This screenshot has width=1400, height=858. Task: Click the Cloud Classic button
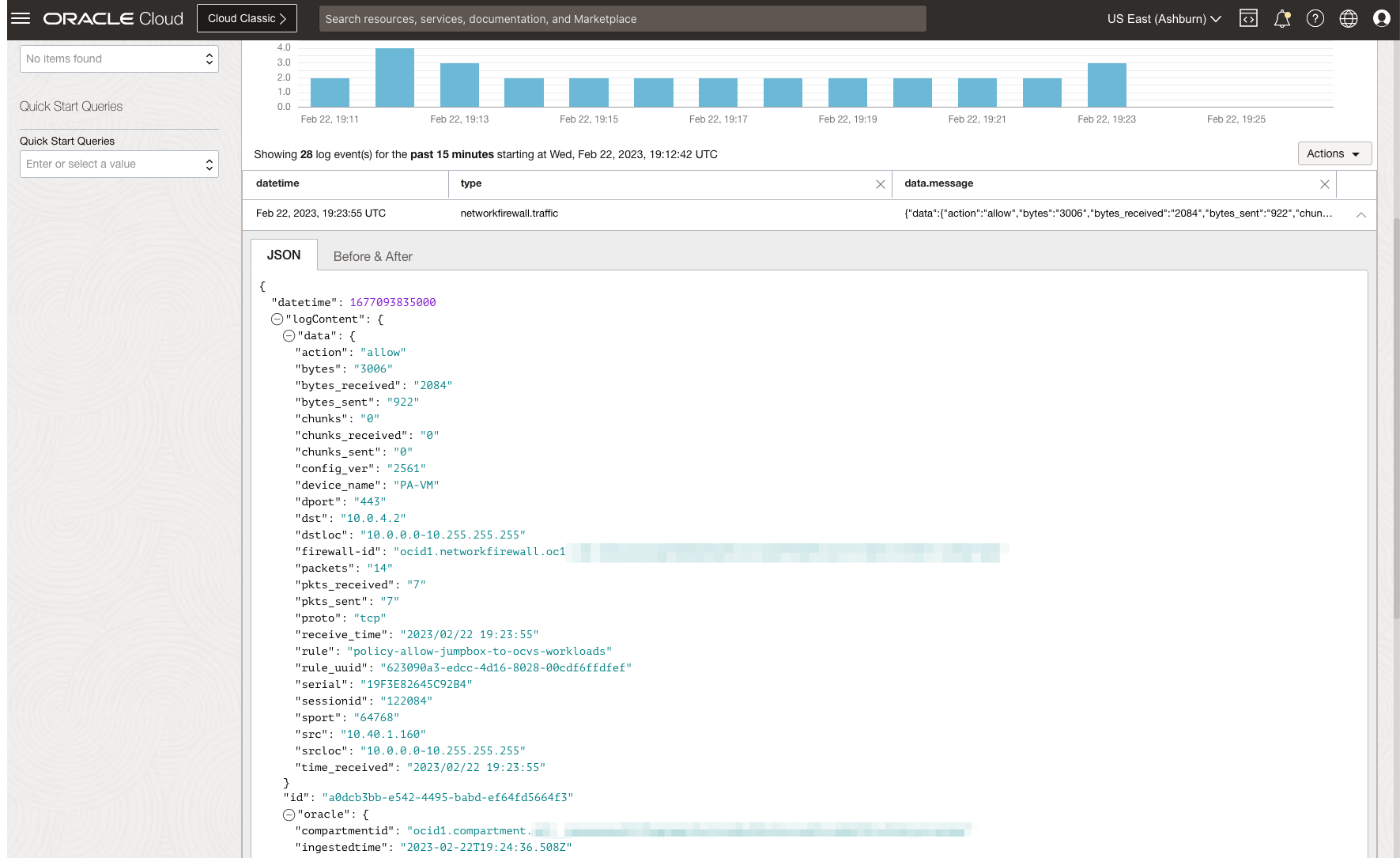point(247,18)
